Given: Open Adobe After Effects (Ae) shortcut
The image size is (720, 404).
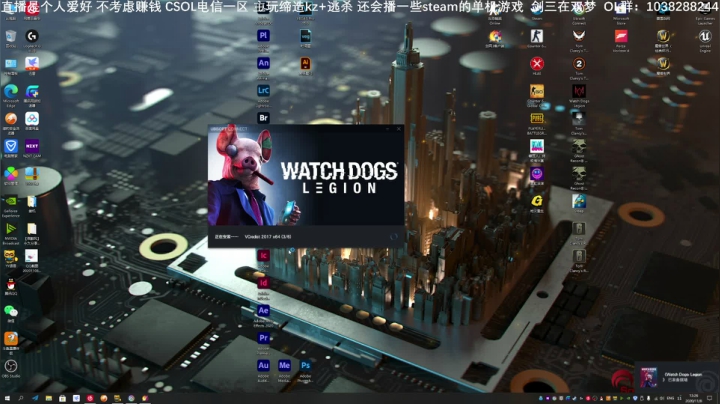Looking at the screenshot, I should [x=263, y=311].
